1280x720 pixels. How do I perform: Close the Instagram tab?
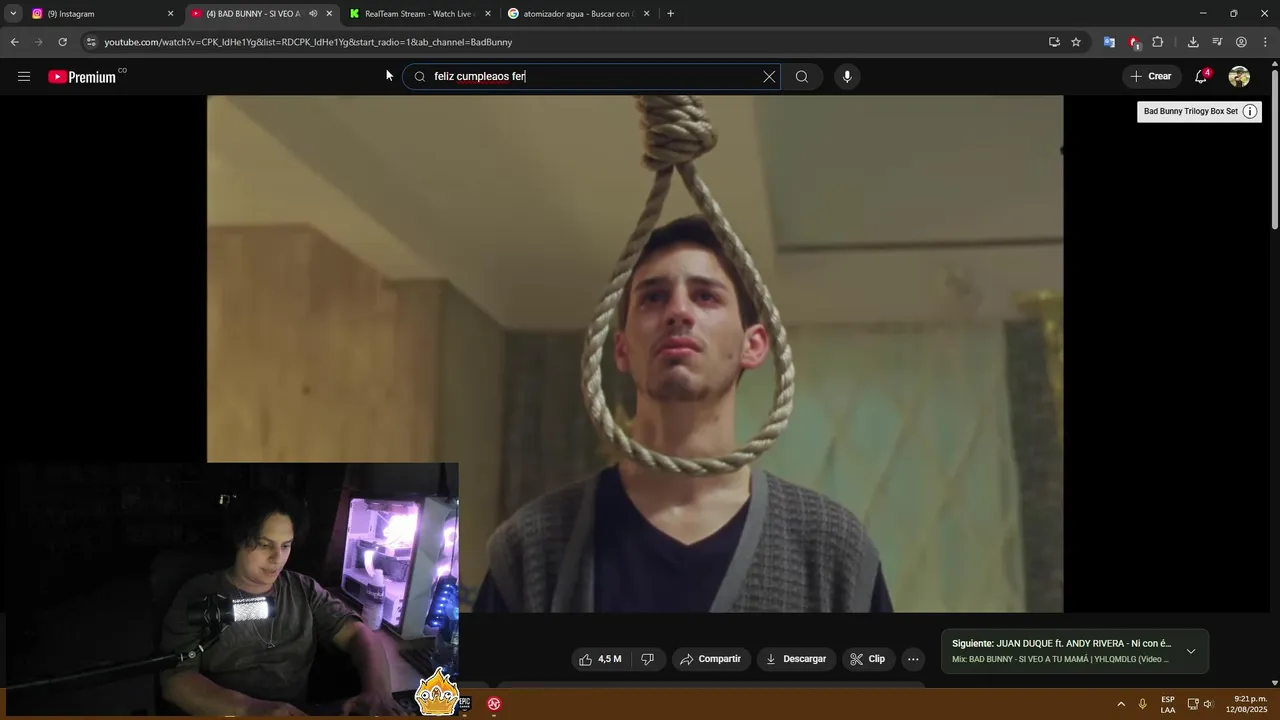[x=170, y=14]
